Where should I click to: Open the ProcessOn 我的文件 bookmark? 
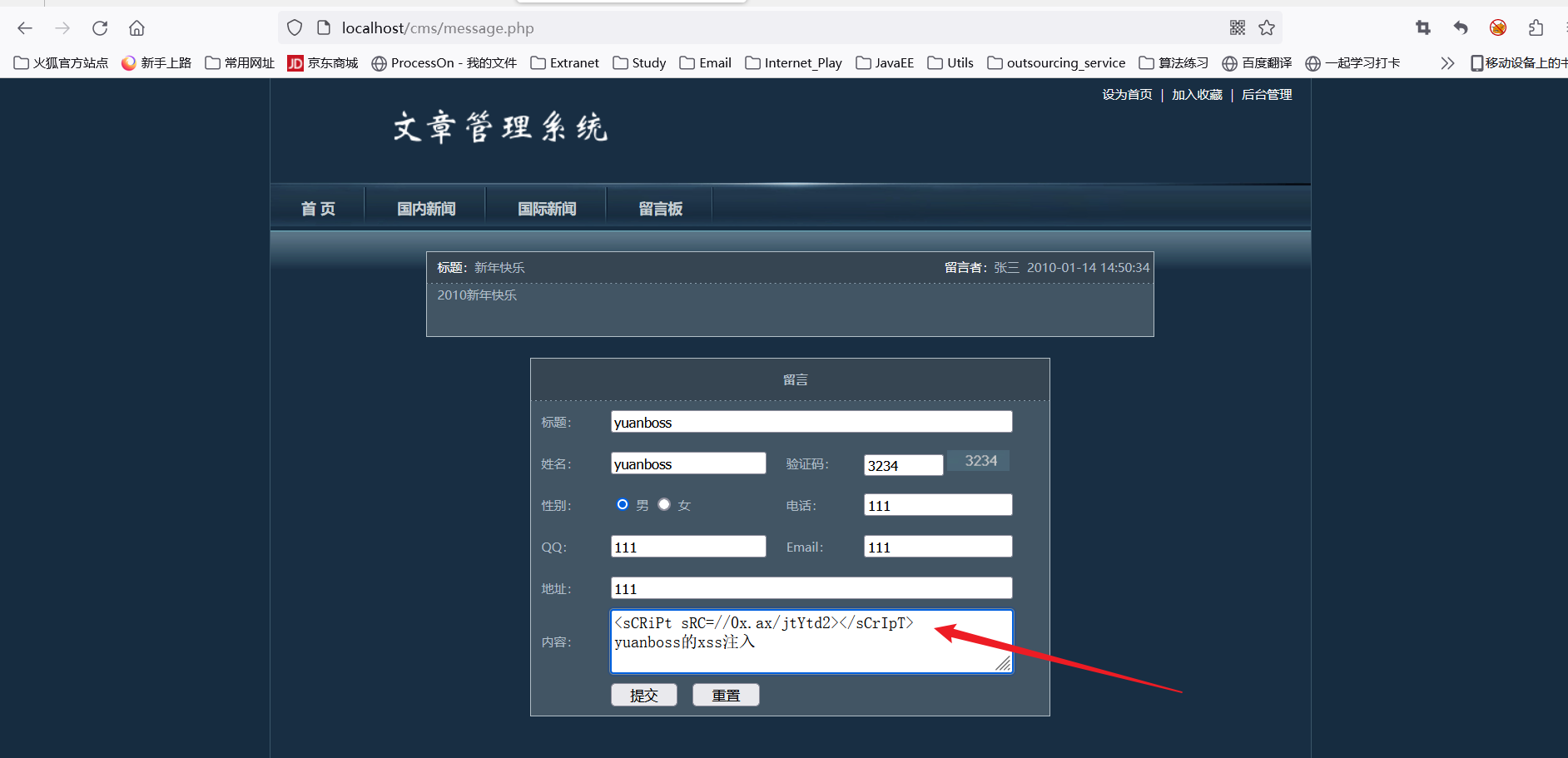(444, 63)
